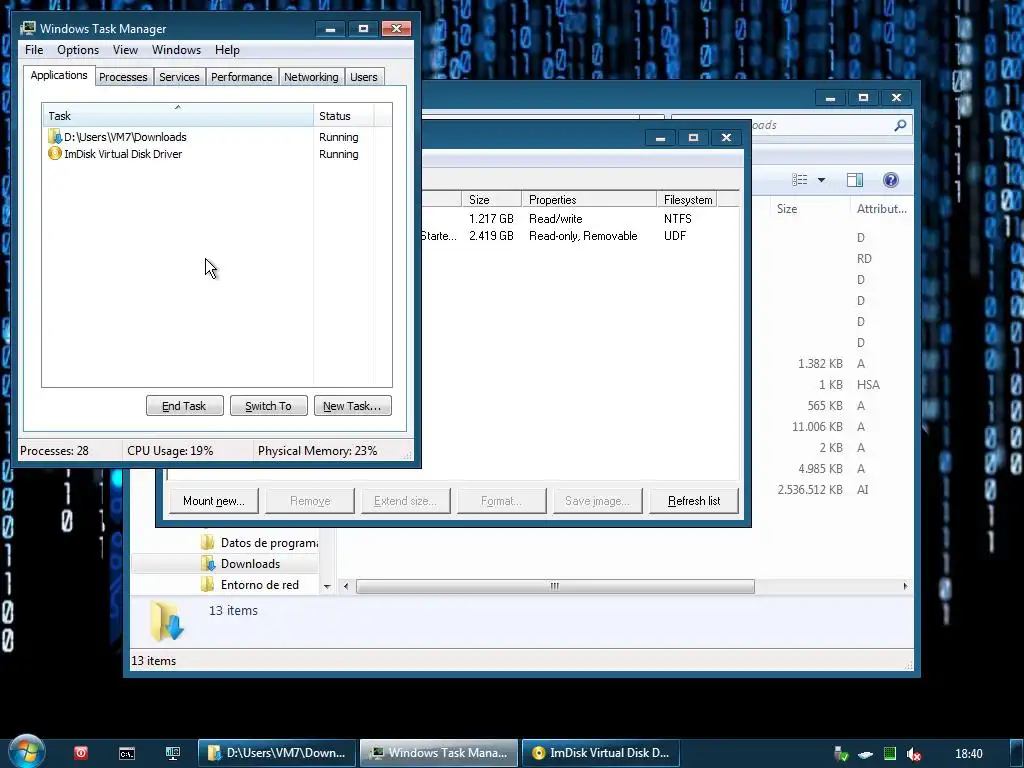The height and width of the screenshot is (768, 1024).
Task: Click the End Task button
Action: [x=184, y=406]
